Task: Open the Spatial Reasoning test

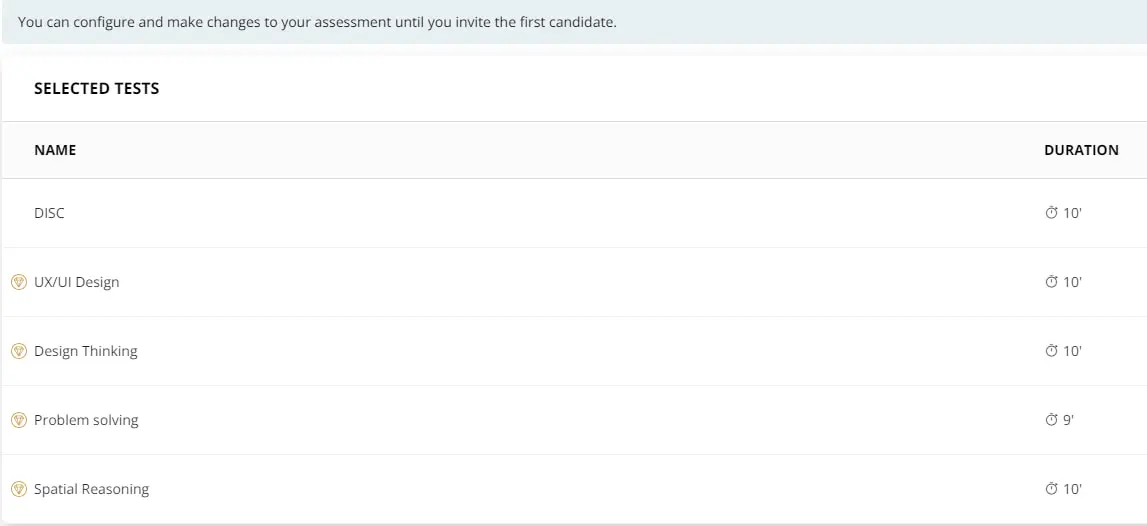Action: pos(91,489)
